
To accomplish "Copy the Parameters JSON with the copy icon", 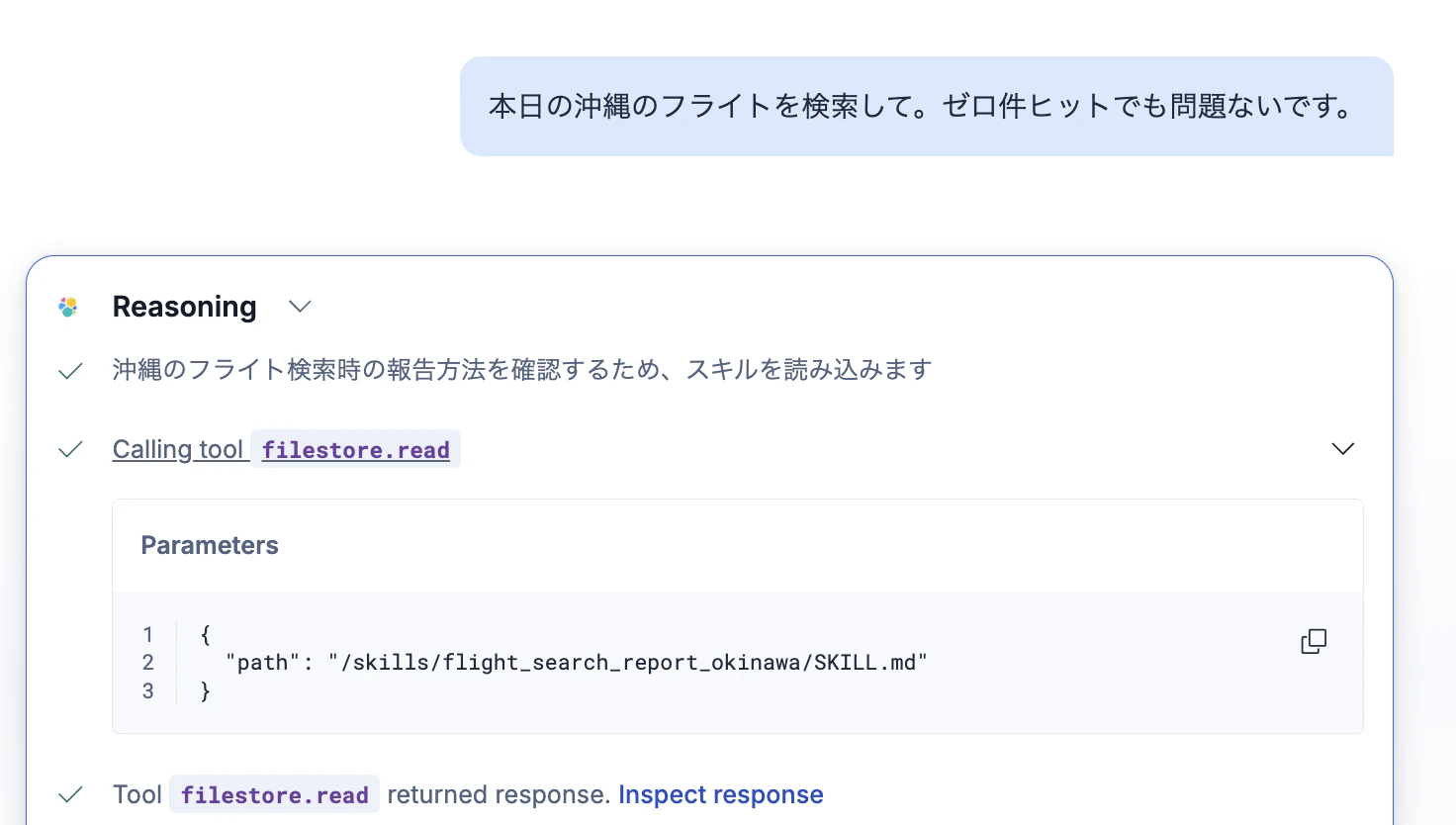I will (x=1314, y=641).
